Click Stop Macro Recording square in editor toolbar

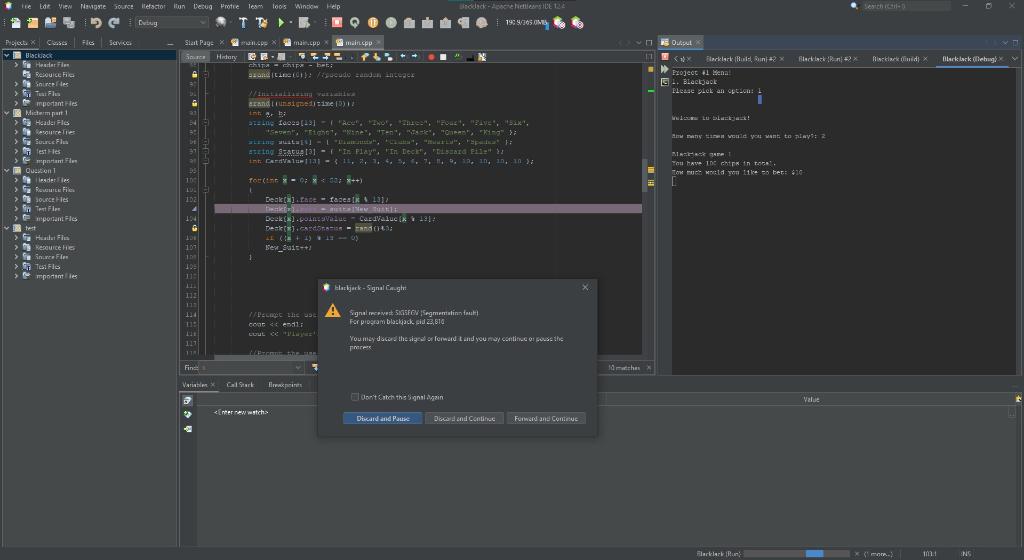click(x=443, y=57)
